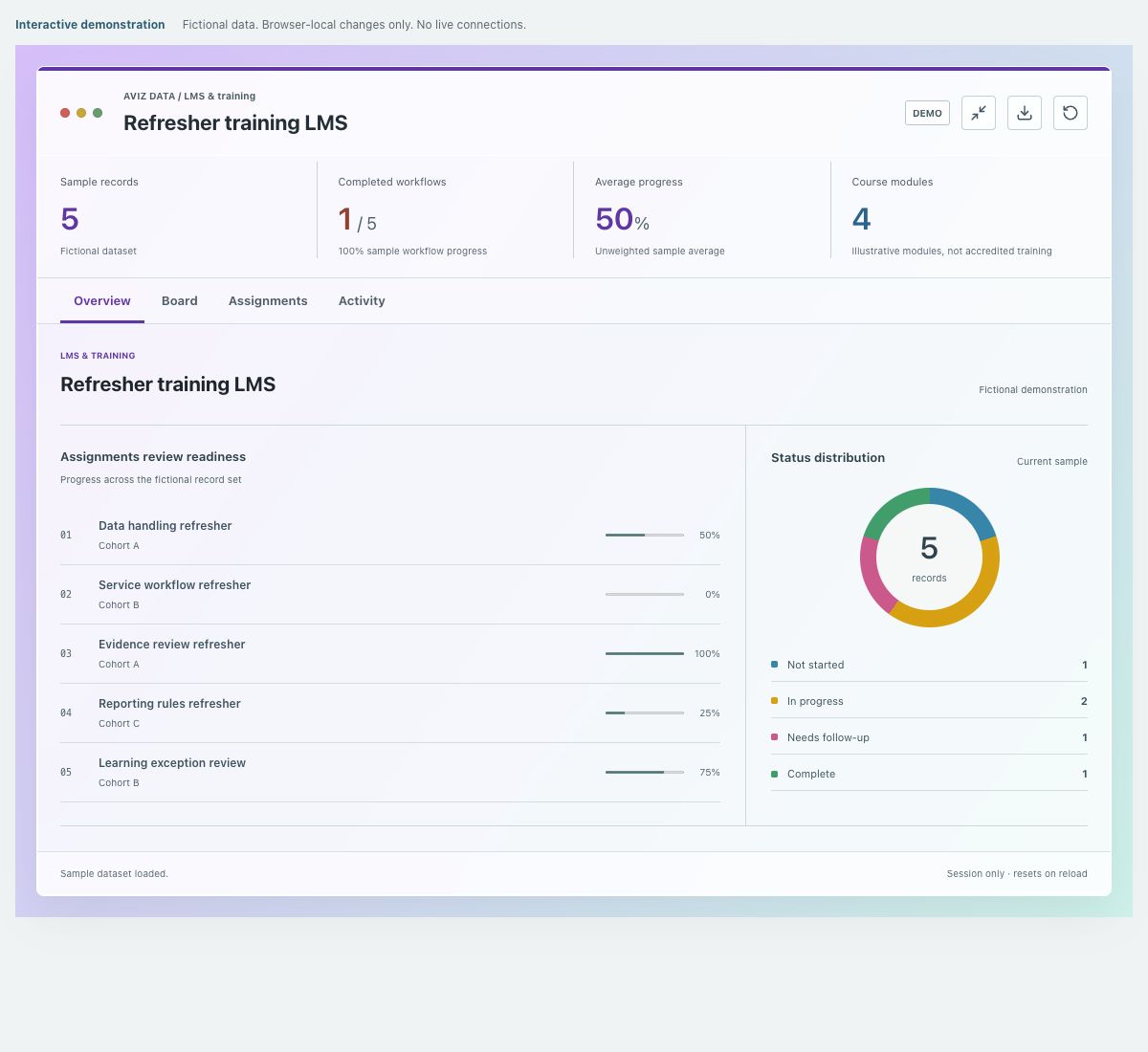Click the 75% progress bar

(645, 772)
